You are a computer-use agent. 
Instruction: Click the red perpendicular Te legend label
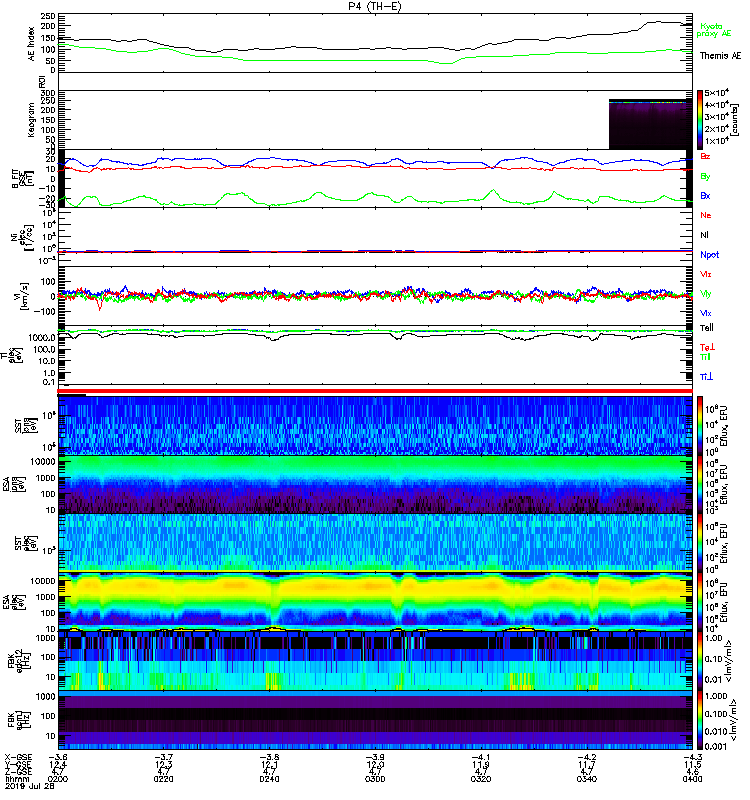tap(707, 347)
